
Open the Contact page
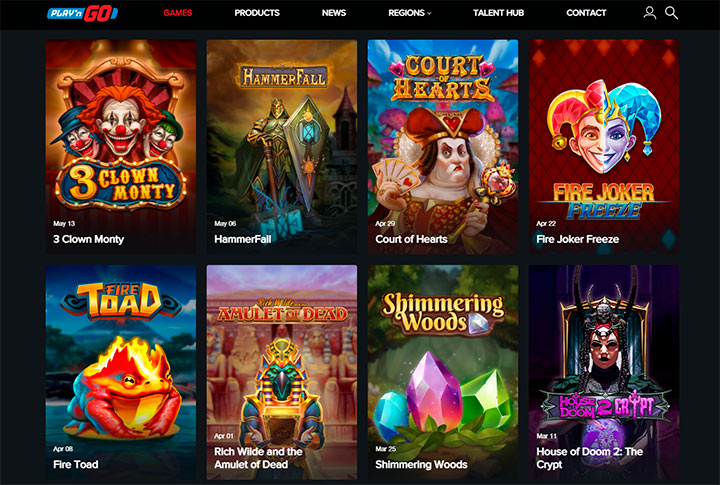tap(586, 13)
